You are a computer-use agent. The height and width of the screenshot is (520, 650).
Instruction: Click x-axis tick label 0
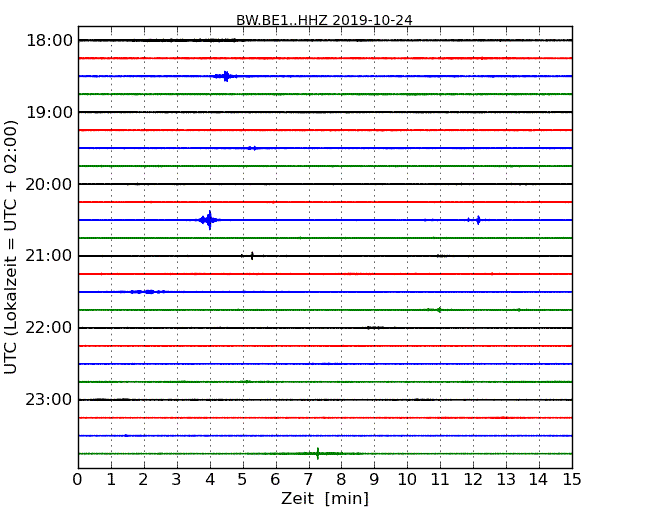point(78,479)
